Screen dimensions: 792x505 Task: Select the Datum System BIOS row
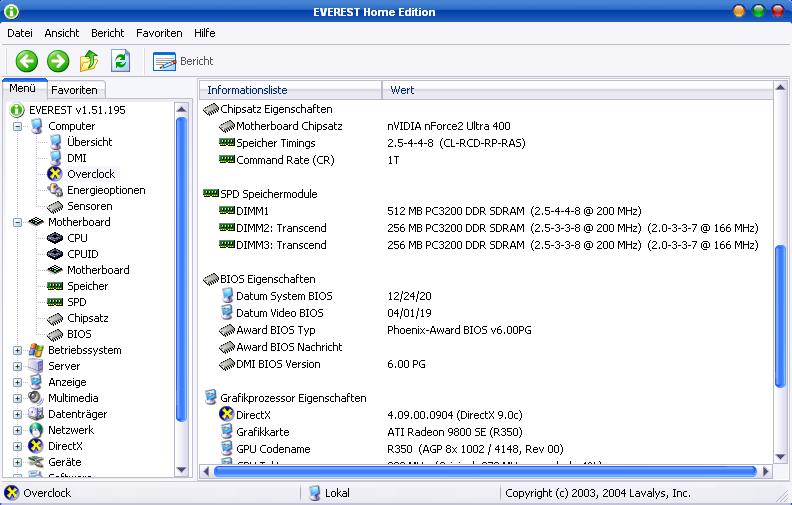pos(485,296)
